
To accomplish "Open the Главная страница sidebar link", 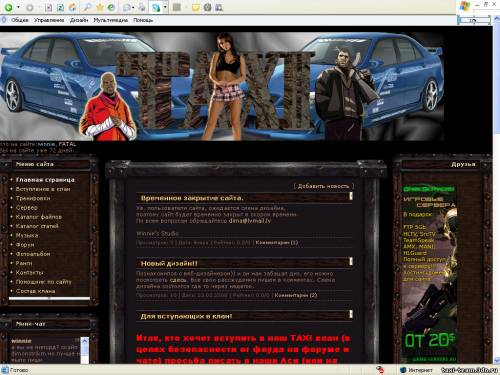I will pos(45,180).
